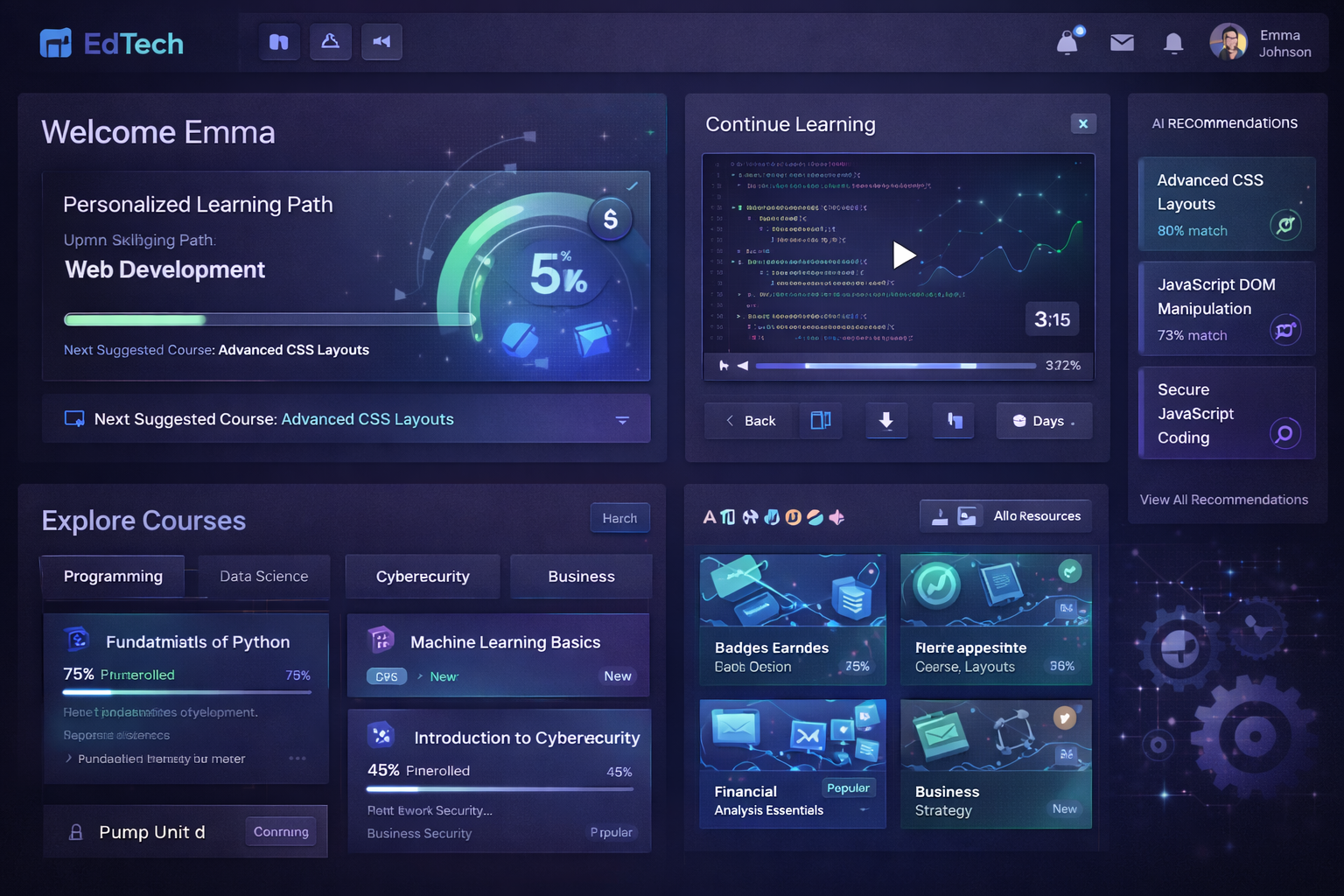Open the notifications bell icon
Image resolution: width=1344 pixels, height=896 pixels.
point(1173,41)
